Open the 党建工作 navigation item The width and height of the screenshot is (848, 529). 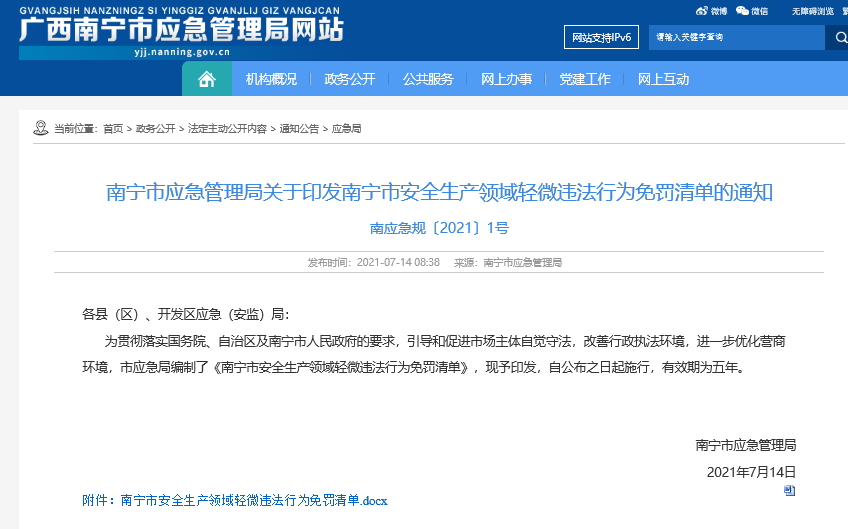pos(585,79)
